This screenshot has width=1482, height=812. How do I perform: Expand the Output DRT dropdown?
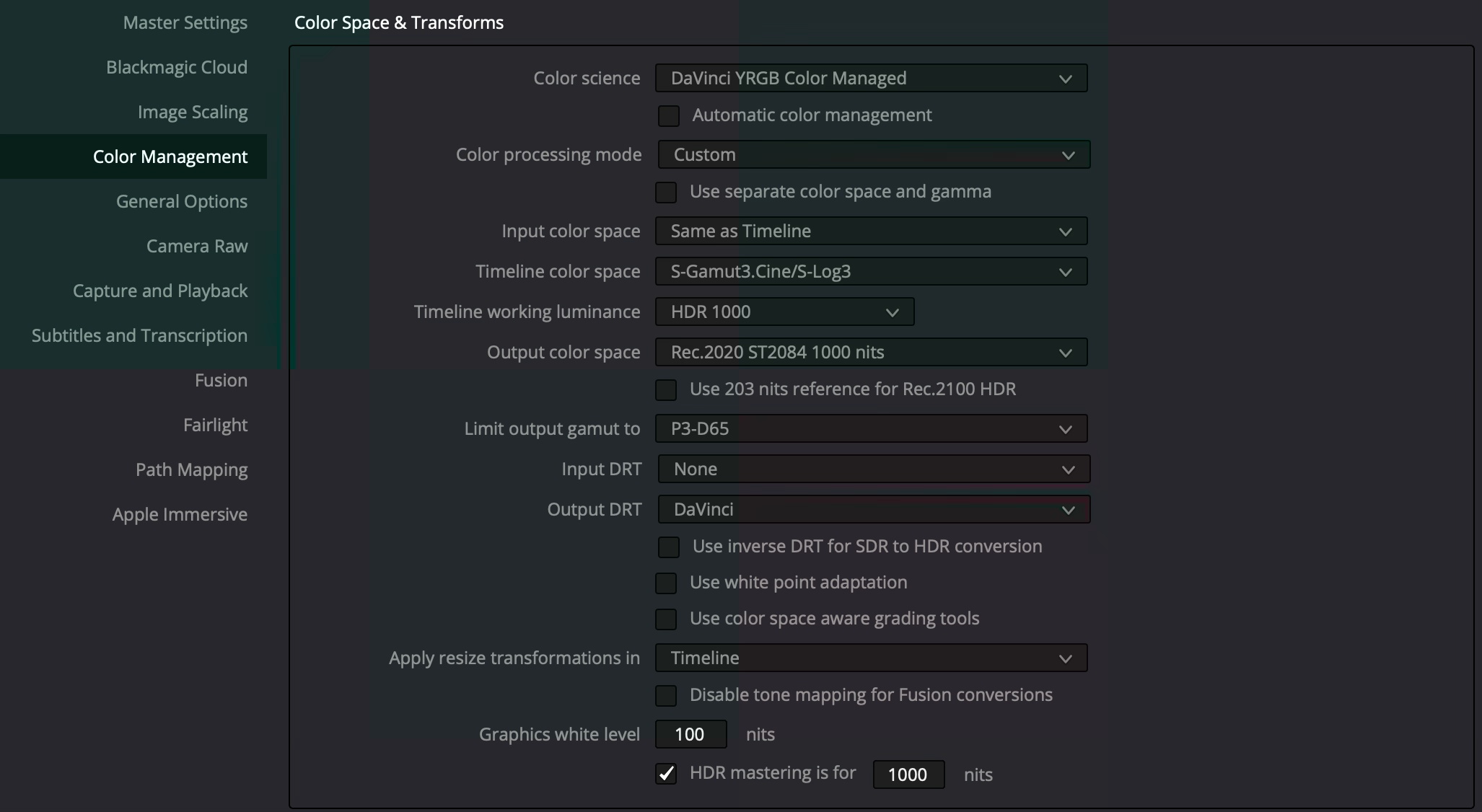873,509
